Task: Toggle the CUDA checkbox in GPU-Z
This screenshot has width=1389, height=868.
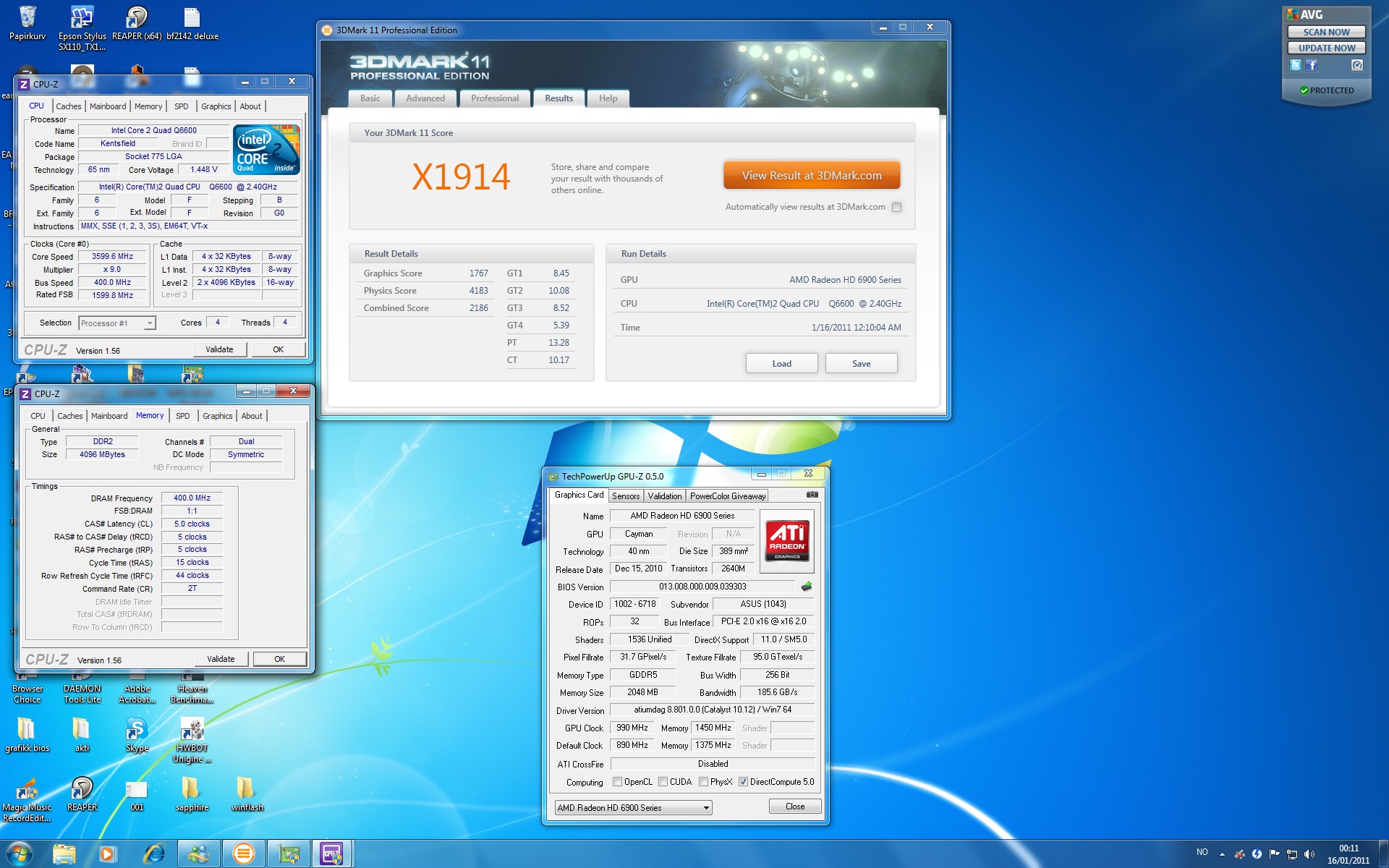Action: (663, 782)
